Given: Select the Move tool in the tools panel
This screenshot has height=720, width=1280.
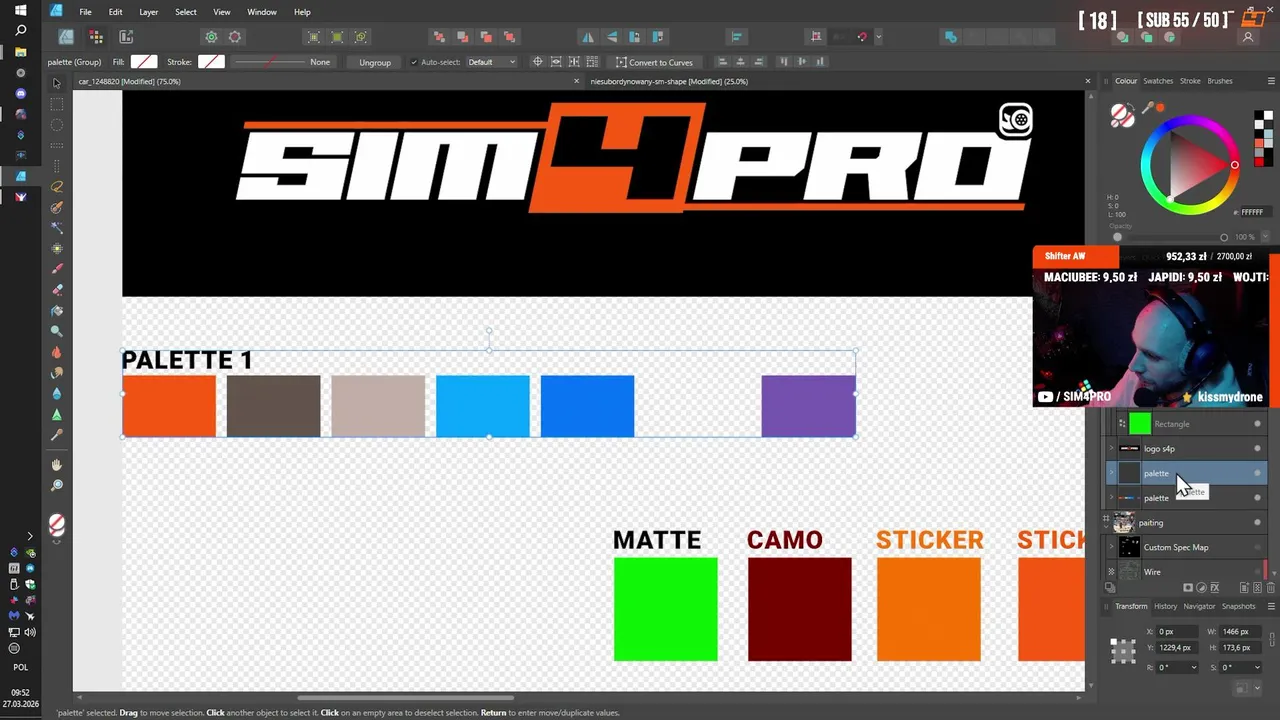Looking at the screenshot, I should click(57, 83).
